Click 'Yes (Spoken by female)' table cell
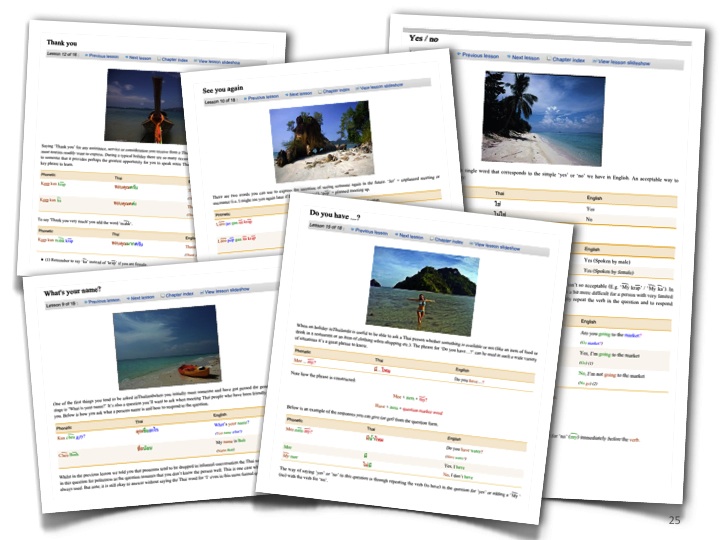Viewport: 720px width, 540px height. point(608,271)
